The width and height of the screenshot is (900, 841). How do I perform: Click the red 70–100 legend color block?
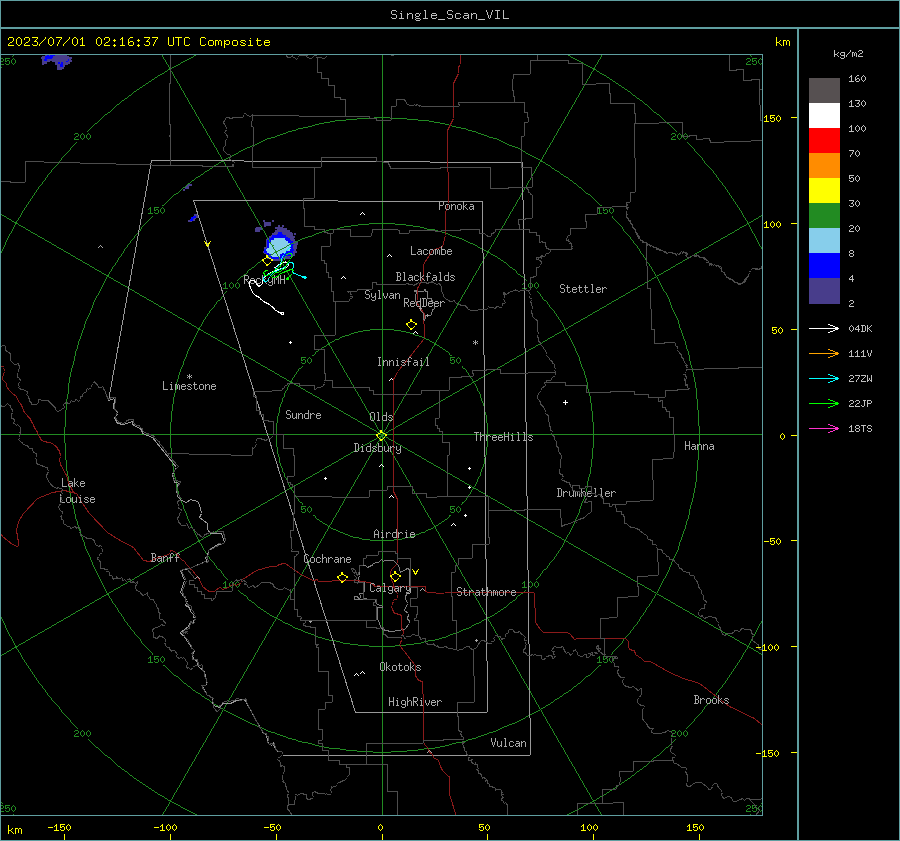824,141
